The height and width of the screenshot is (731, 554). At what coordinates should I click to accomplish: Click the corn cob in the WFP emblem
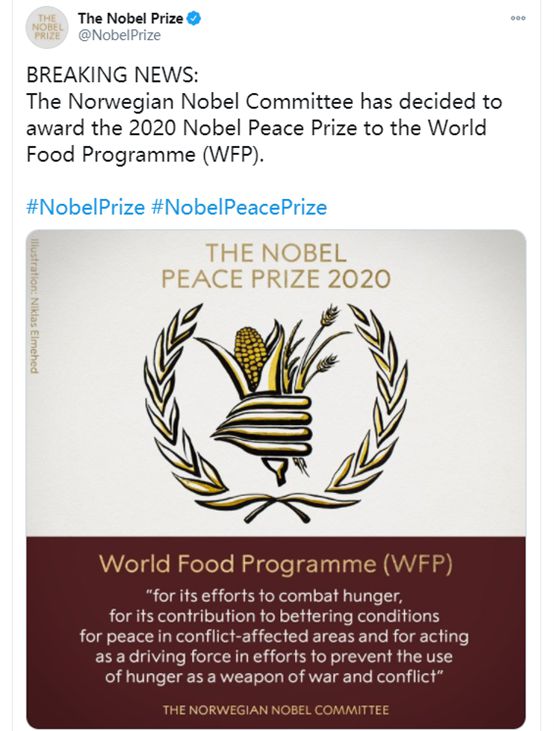[x=250, y=356]
